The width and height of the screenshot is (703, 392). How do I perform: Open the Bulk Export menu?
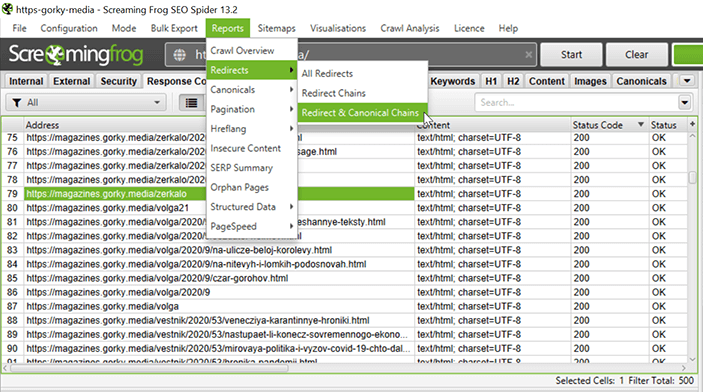(x=174, y=28)
